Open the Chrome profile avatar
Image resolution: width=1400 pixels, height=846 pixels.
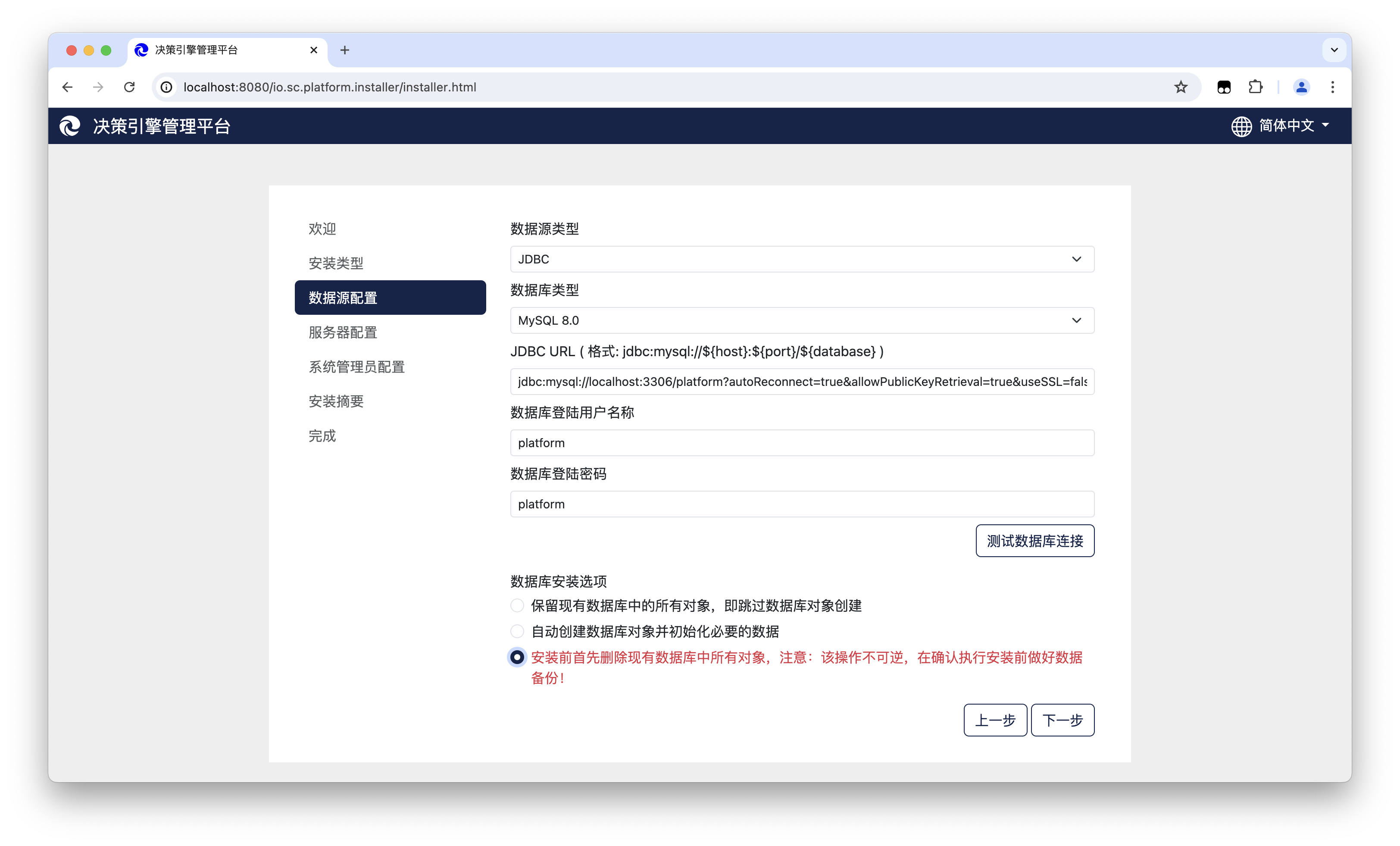(x=1301, y=87)
